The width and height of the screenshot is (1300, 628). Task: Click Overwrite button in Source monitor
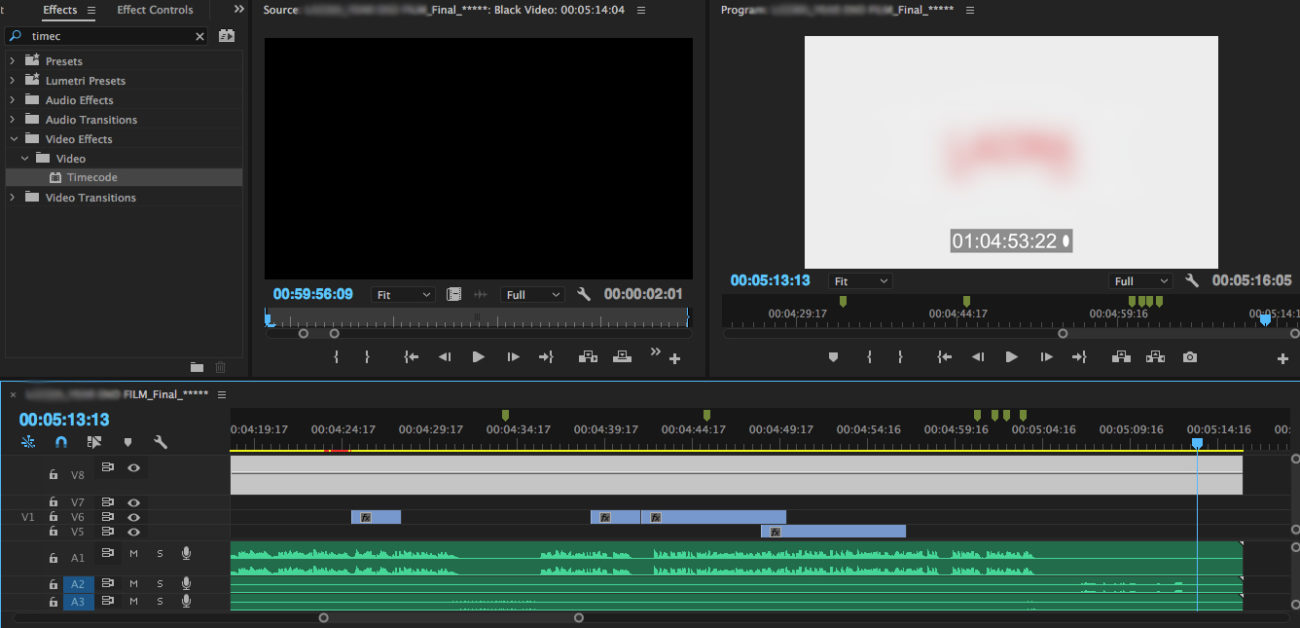(x=622, y=357)
